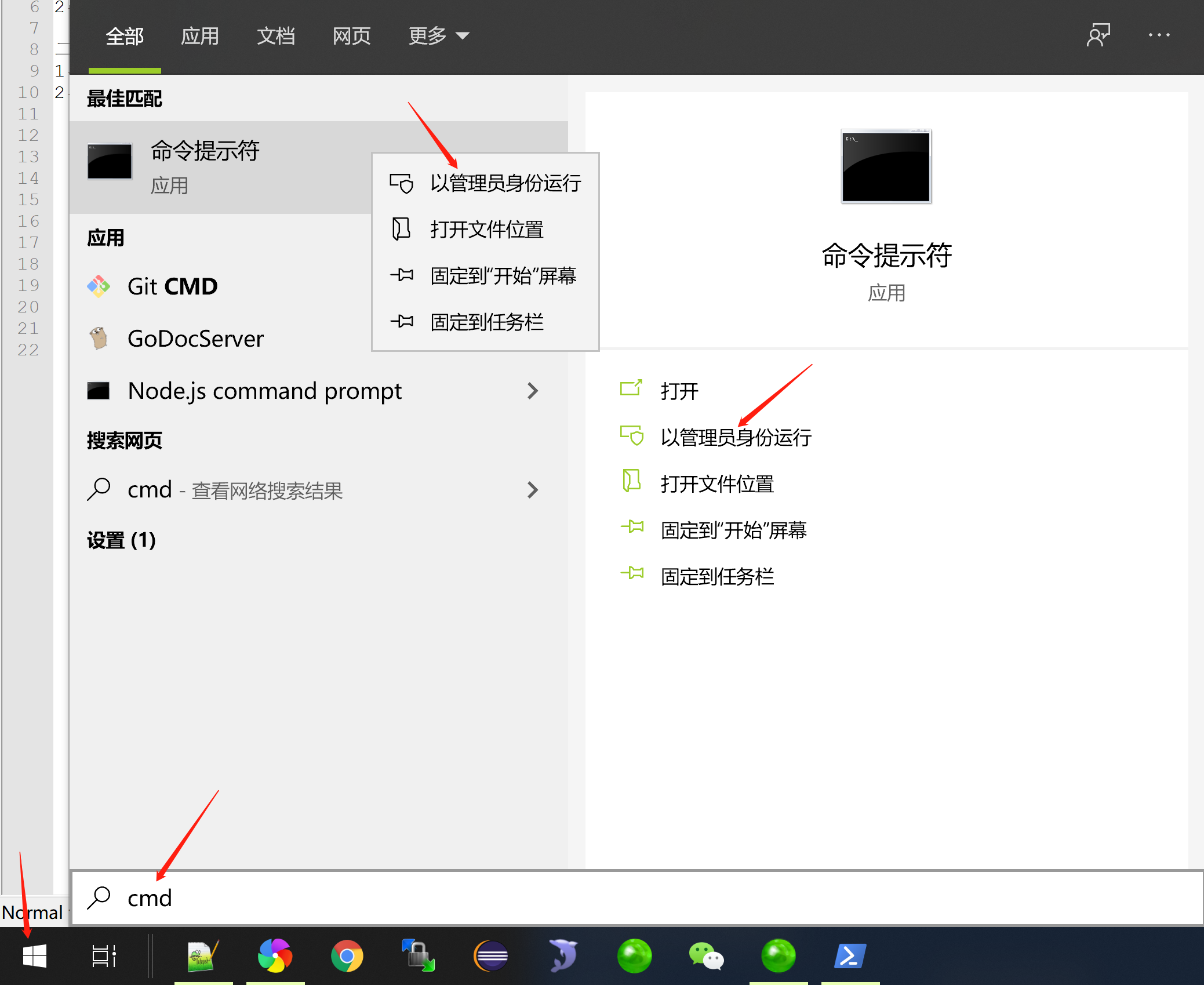1204x985 pixels.
Task: Click the Git CMD app icon
Action: point(99,286)
